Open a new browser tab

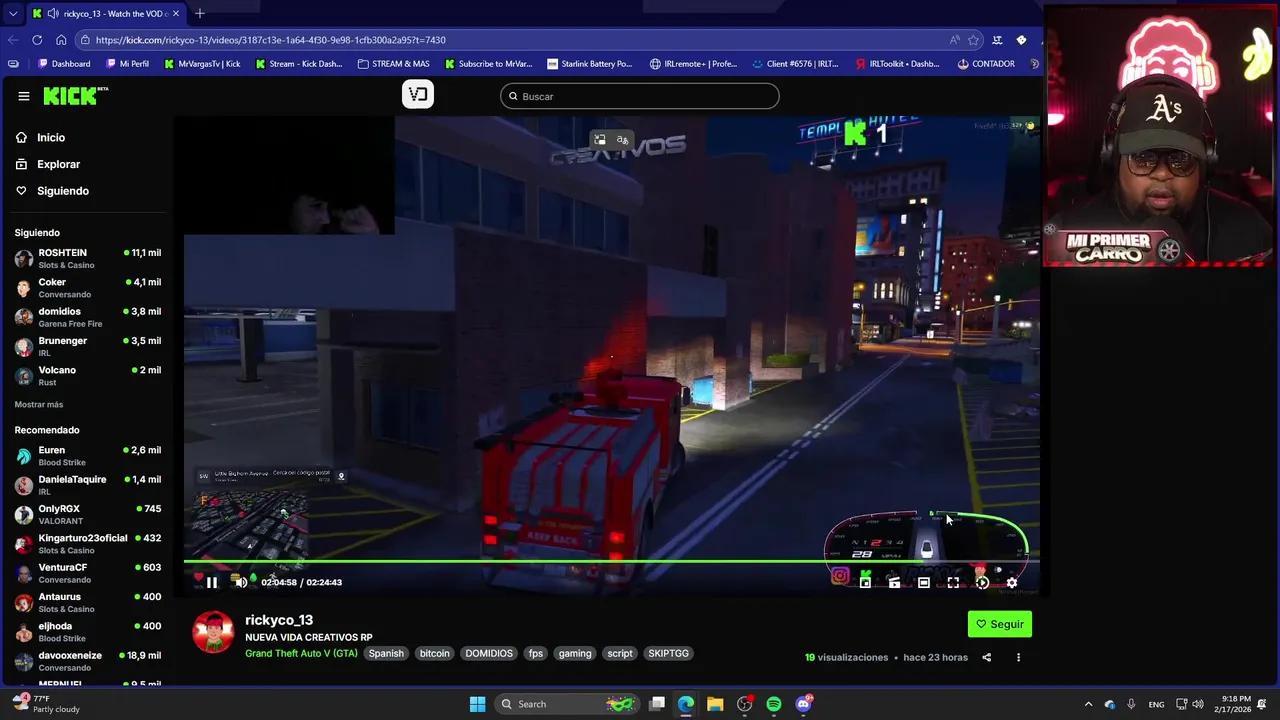pos(200,13)
